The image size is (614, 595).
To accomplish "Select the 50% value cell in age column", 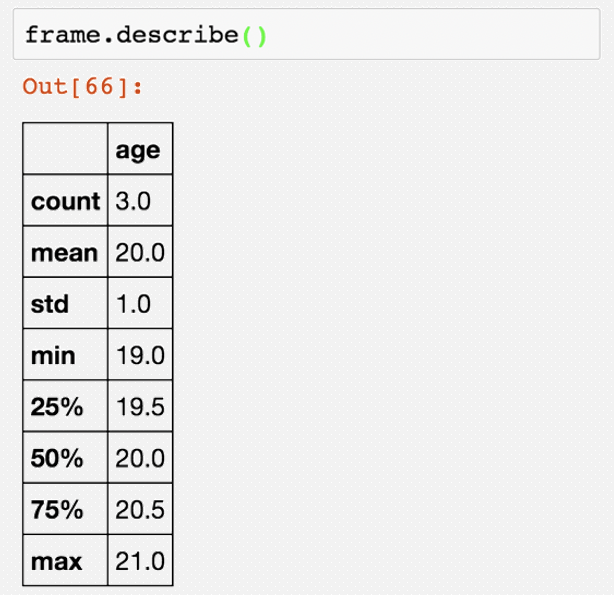I will (139, 458).
